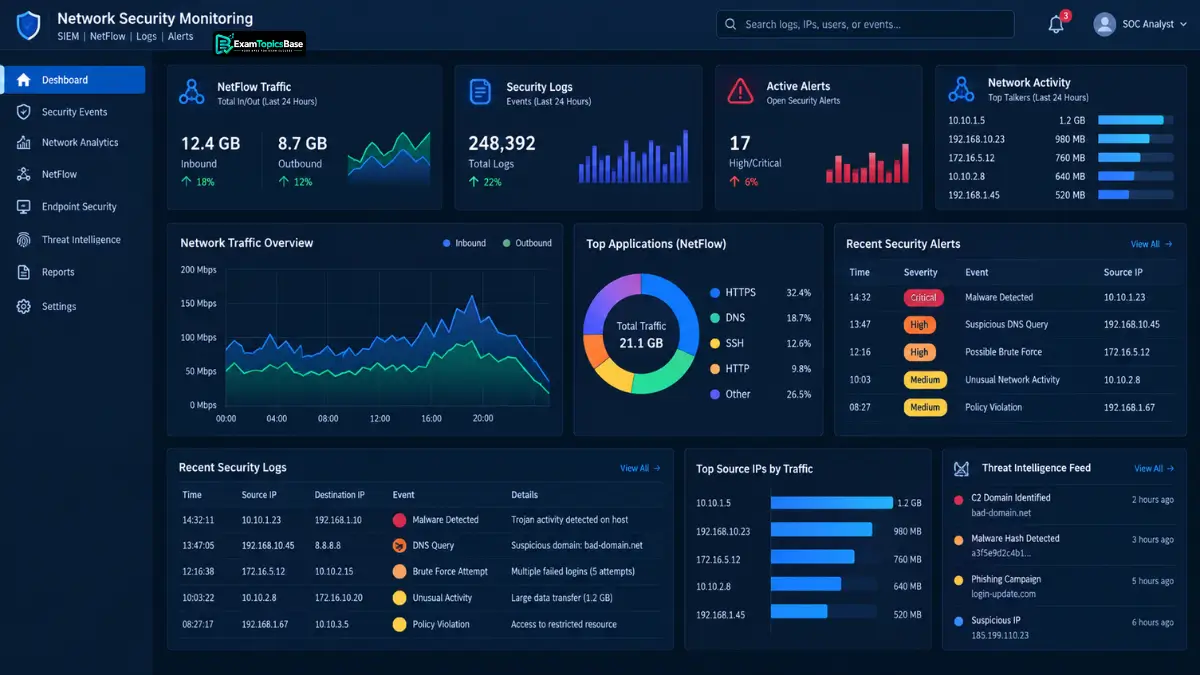The image size is (1200, 675).
Task: Click the search magnifier icon
Action: click(x=731, y=24)
